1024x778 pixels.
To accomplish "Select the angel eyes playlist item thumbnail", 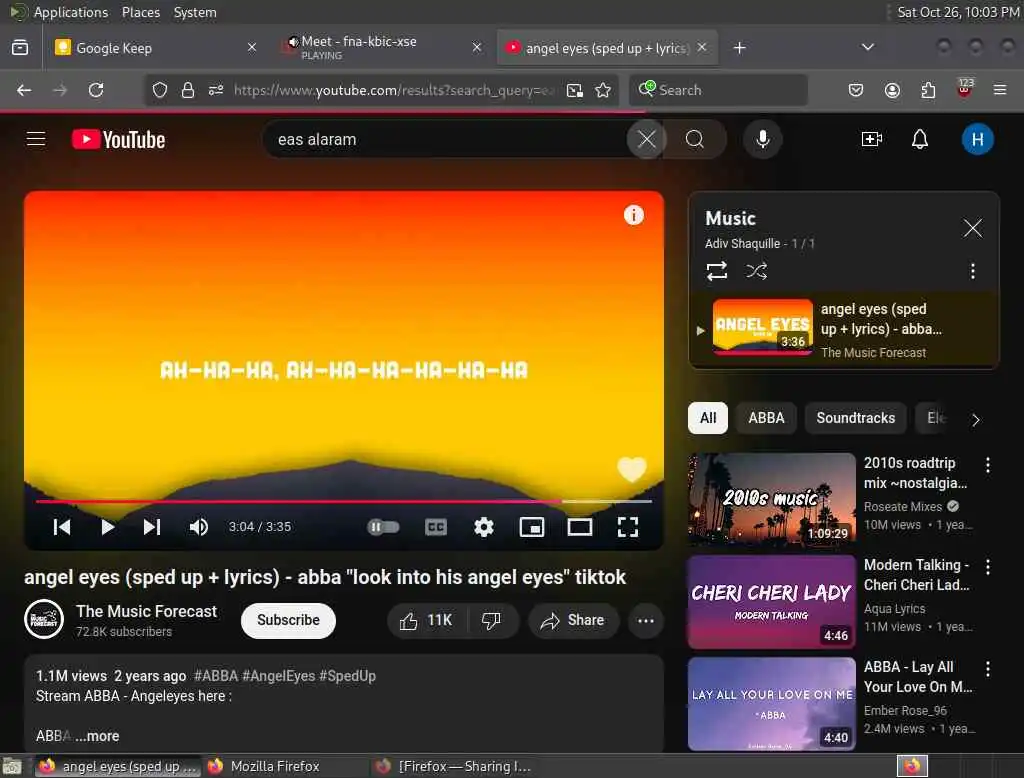I will click(x=763, y=327).
